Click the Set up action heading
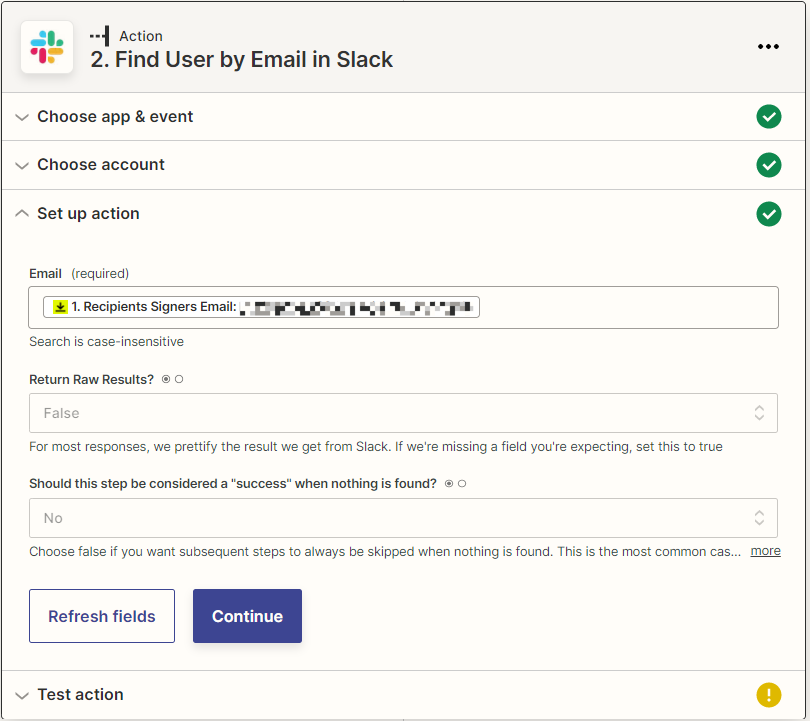Viewport: 810px width, 721px height. click(x=88, y=213)
